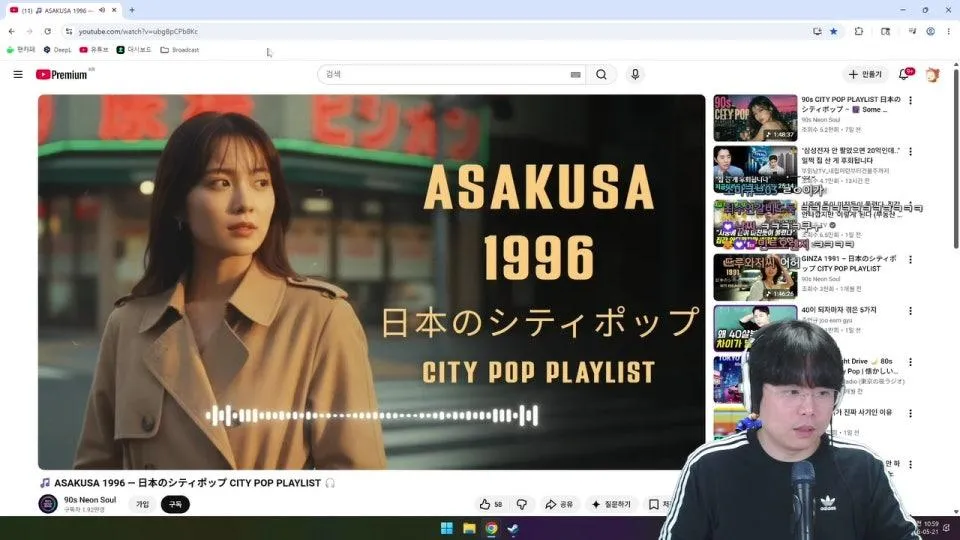Open the on-screen keyboard in search box
This screenshot has height=540, width=960.
click(576, 75)
